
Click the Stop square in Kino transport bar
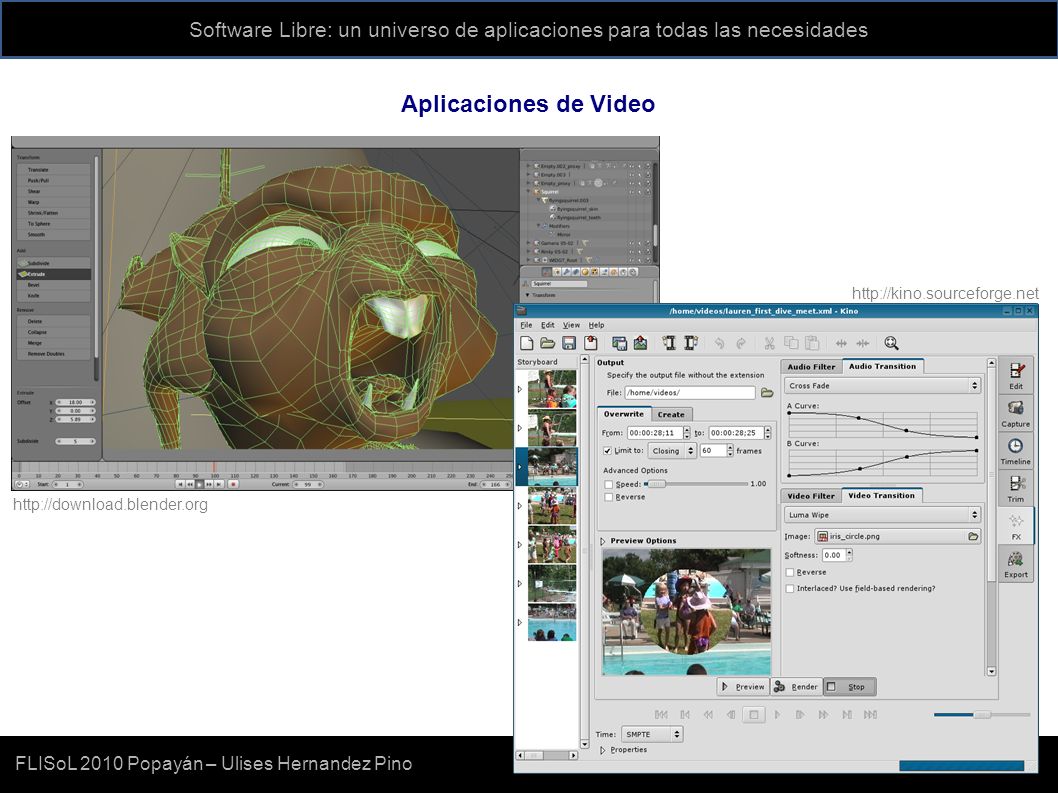[754, 715]
